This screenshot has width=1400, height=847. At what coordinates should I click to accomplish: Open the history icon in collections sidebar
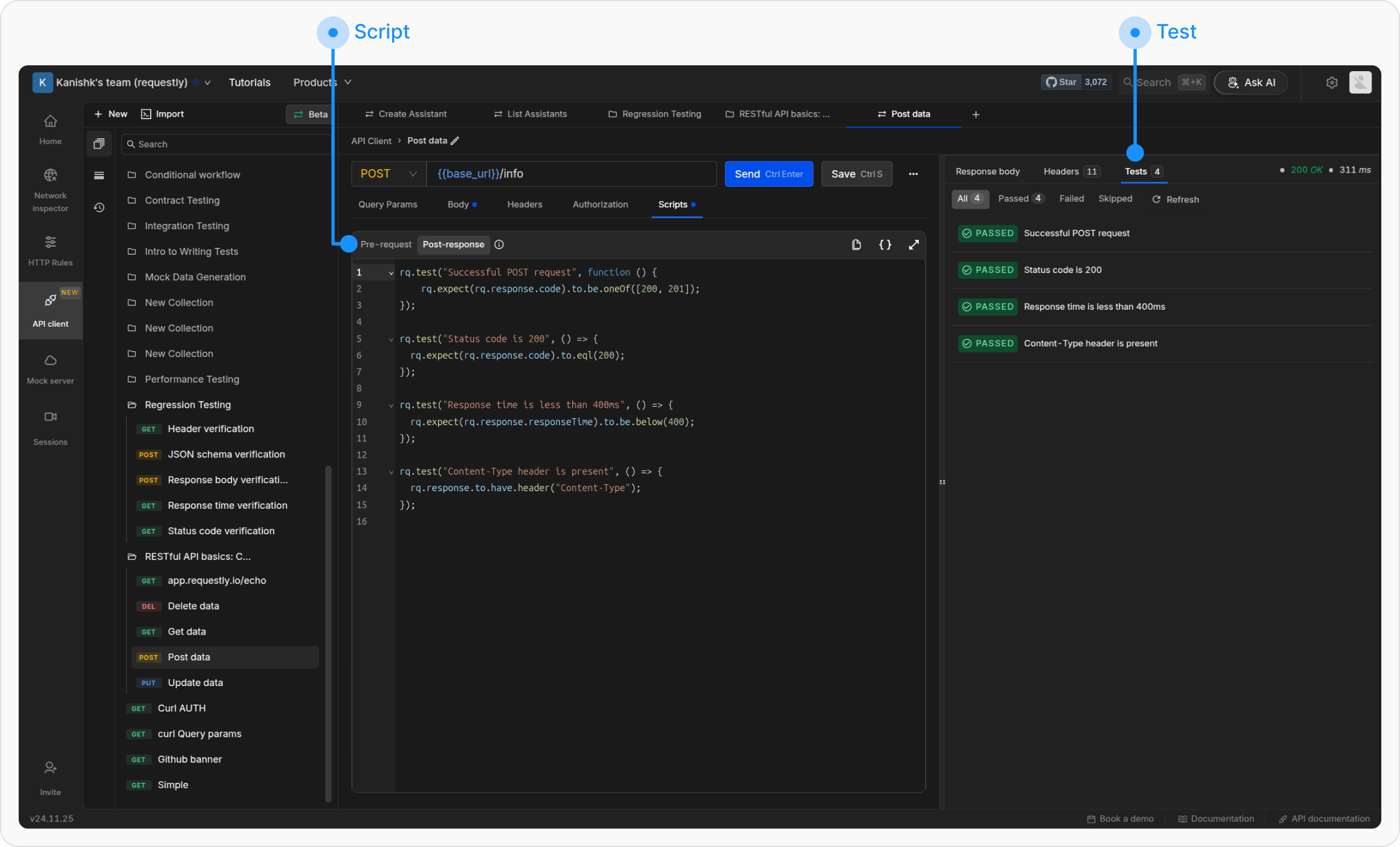tap(99, 208)
